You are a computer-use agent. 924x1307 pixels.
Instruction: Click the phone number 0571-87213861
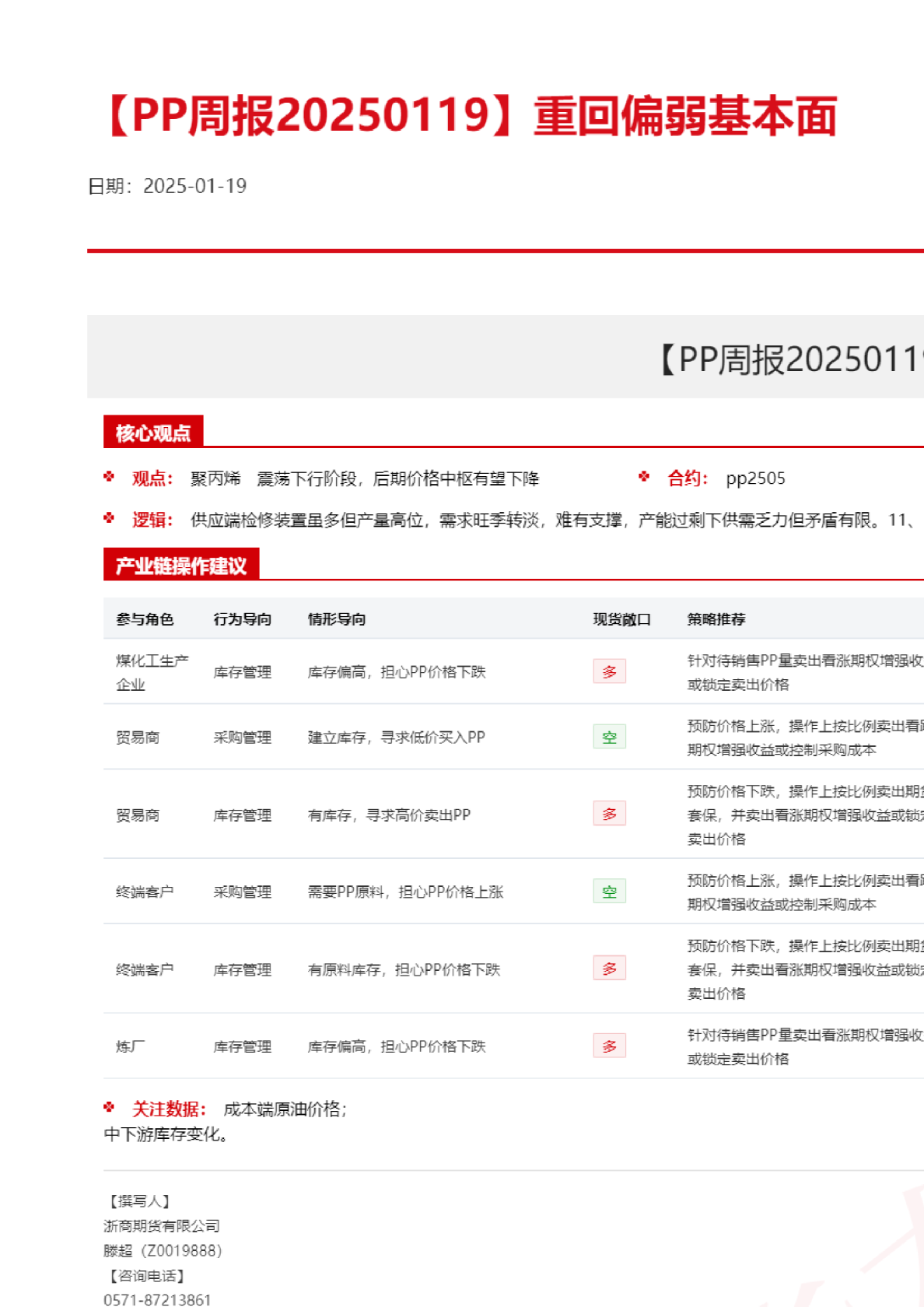click(x=157, y=1299)
